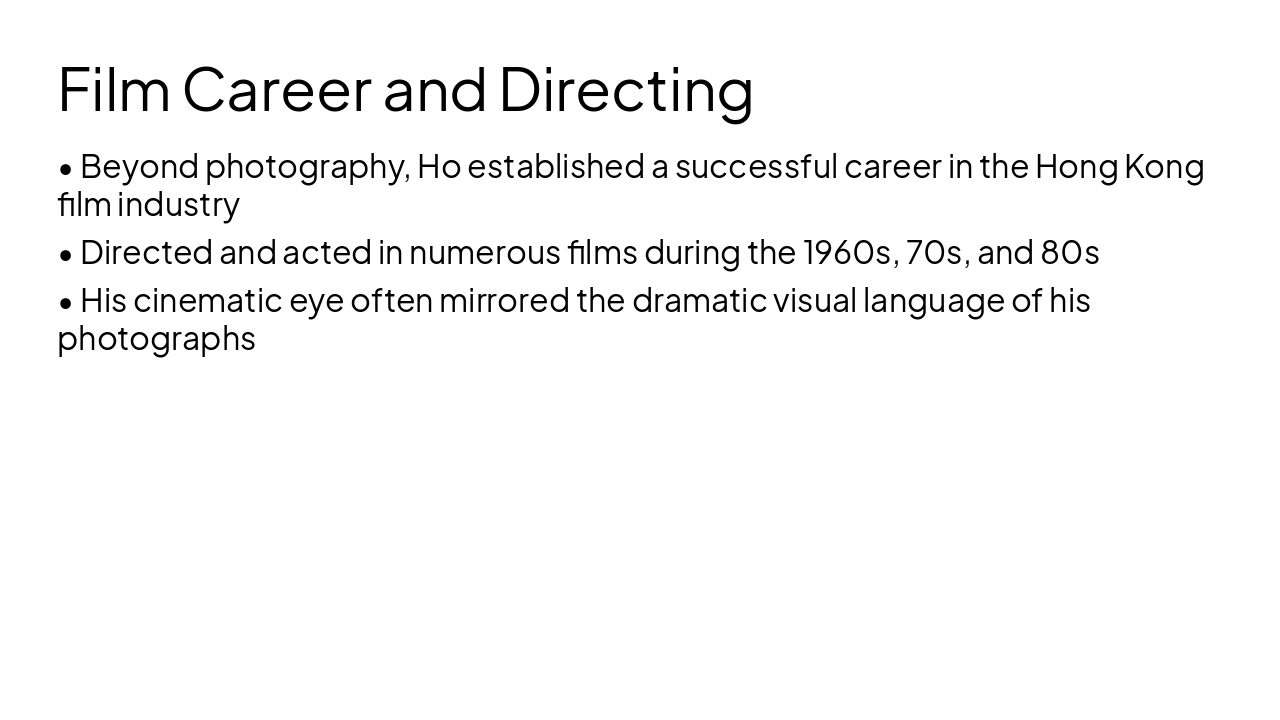Click the "Film Career and Directing" slide title

[x=405, y=89]
